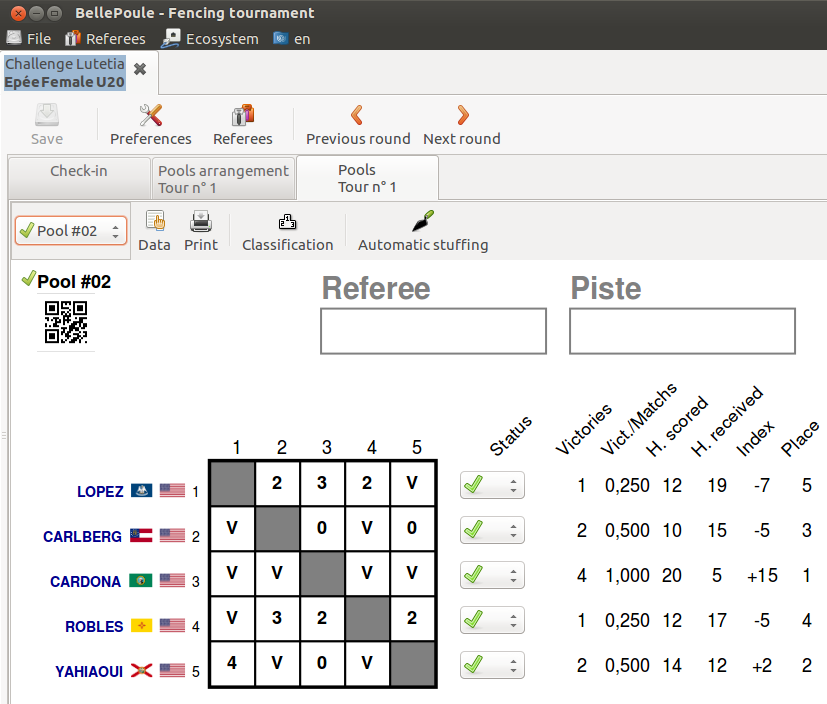827x704 pixels.
Task: Open the en language menu
Action: [x=292, y=38]
